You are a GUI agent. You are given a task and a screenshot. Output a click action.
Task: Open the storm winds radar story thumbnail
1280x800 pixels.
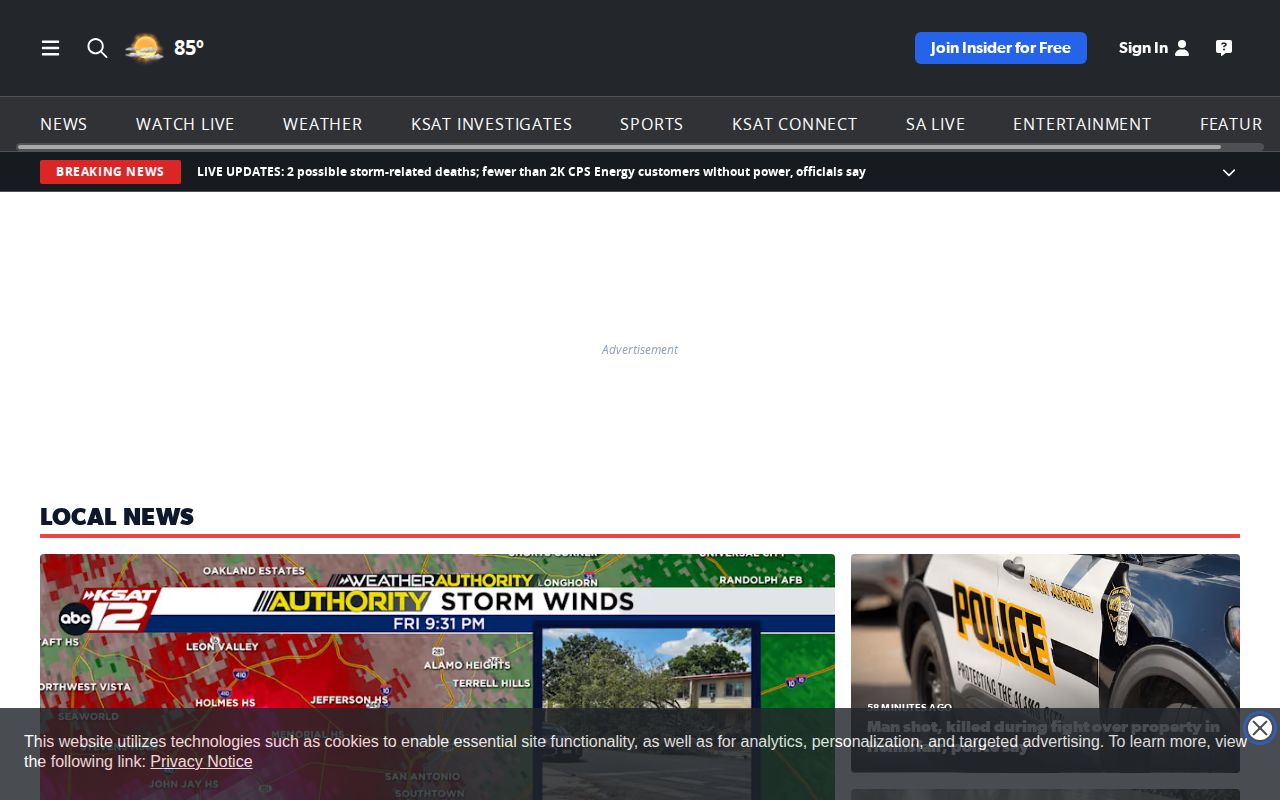(437, 677)
